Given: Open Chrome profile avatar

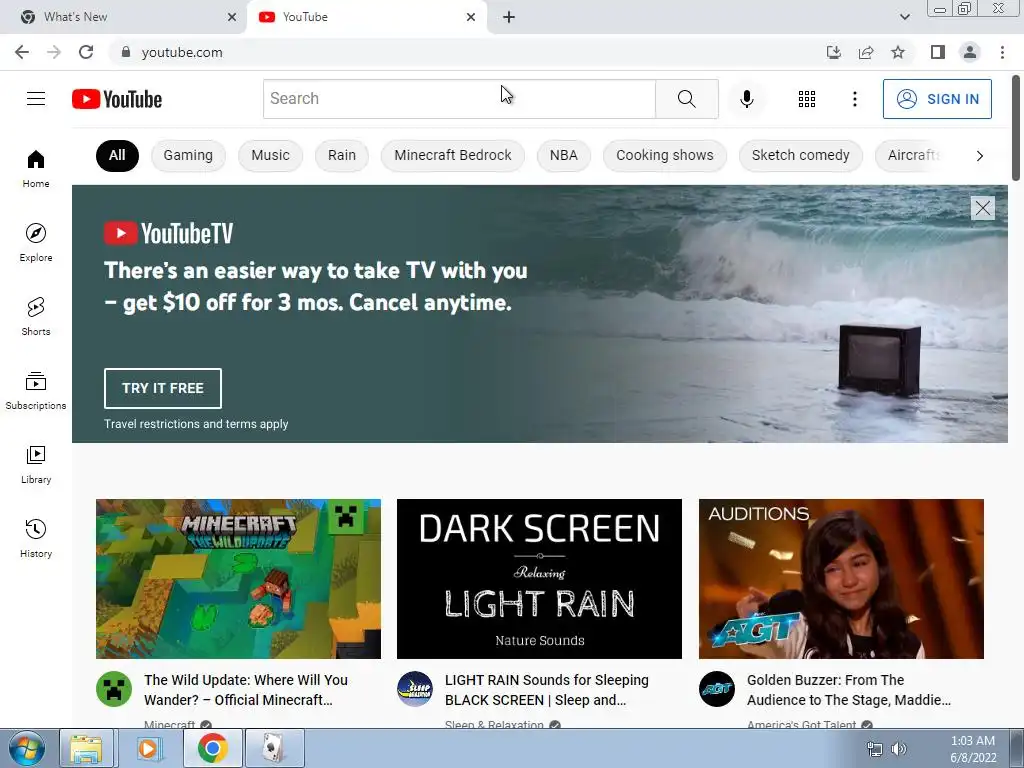Looking at the screenshot, I should 970,52.
